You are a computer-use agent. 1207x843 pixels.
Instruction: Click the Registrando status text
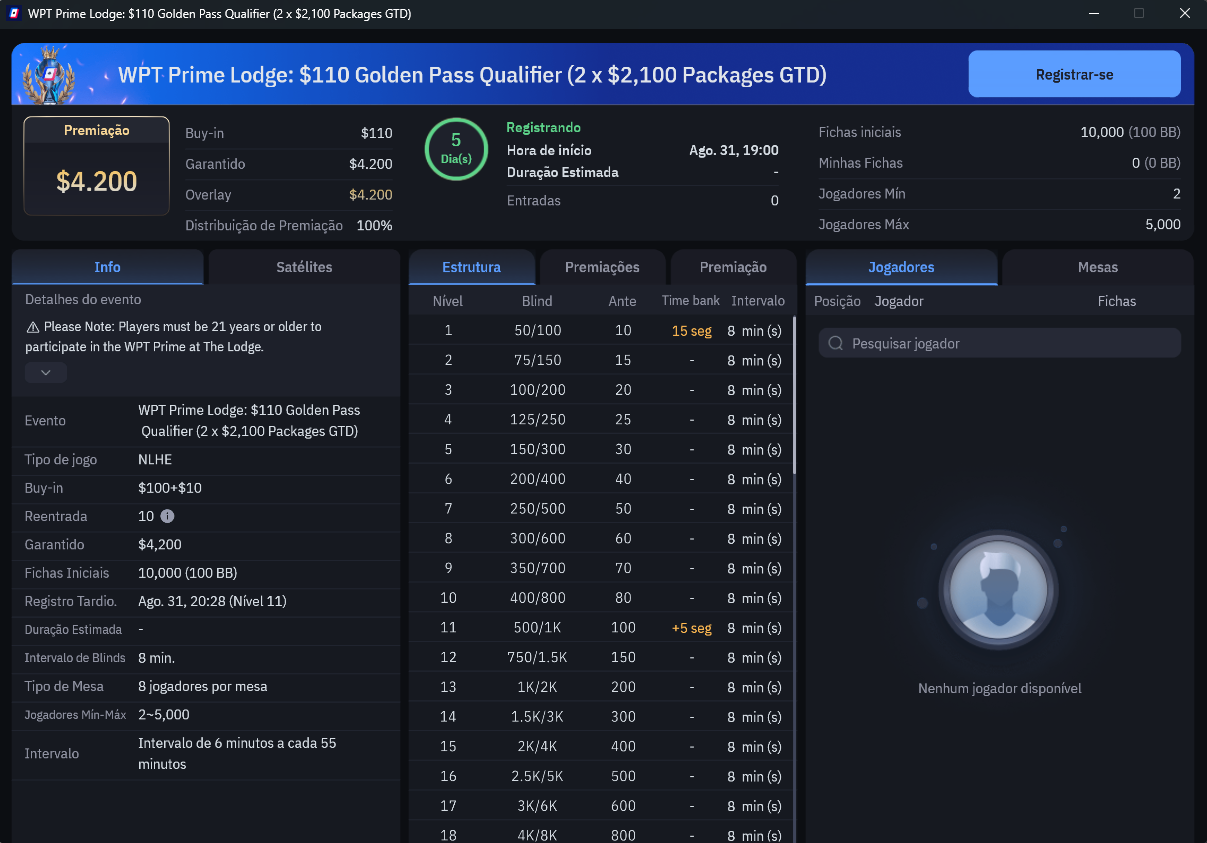(x=543, y=128)
